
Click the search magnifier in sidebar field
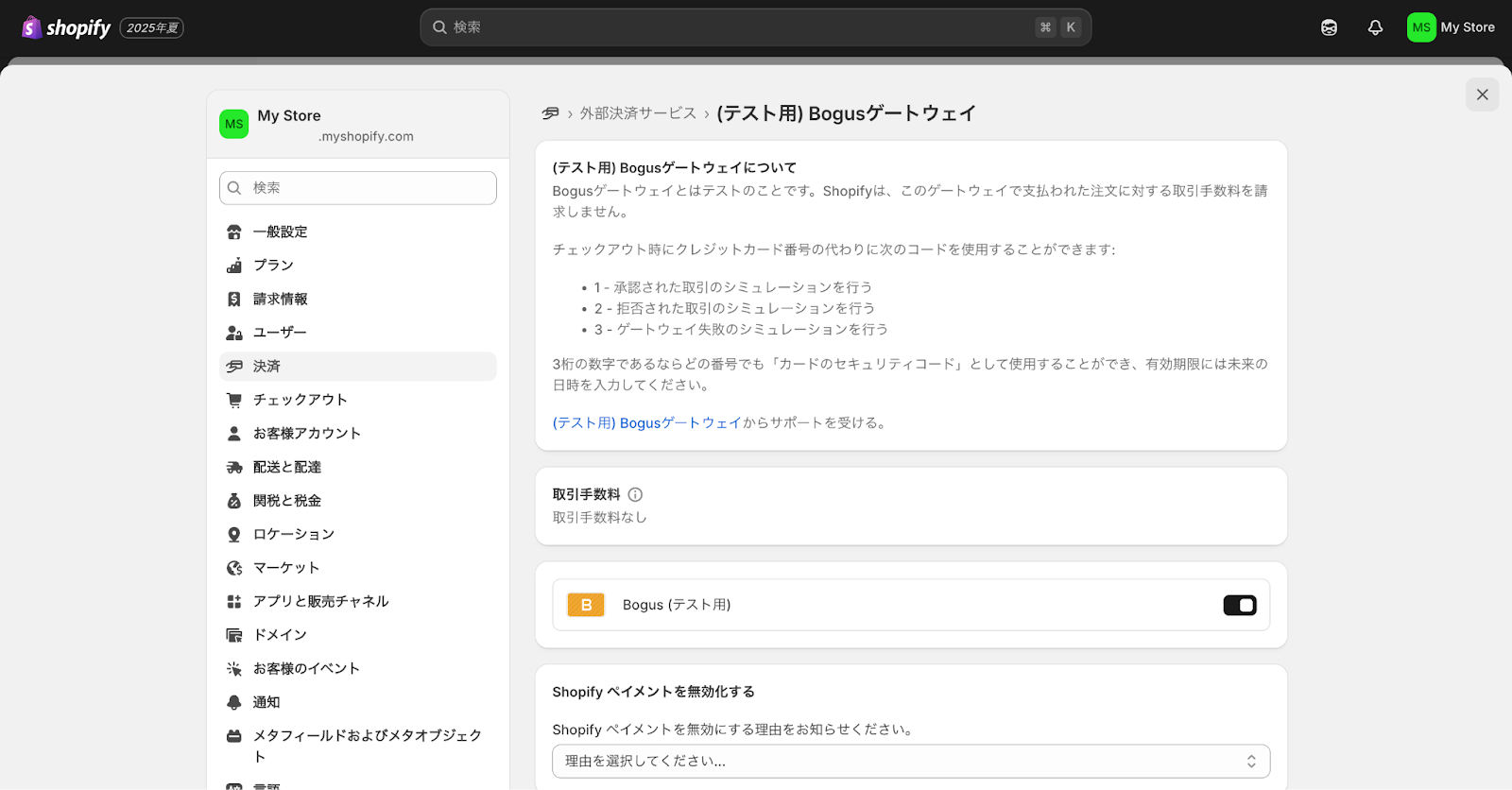234,188
